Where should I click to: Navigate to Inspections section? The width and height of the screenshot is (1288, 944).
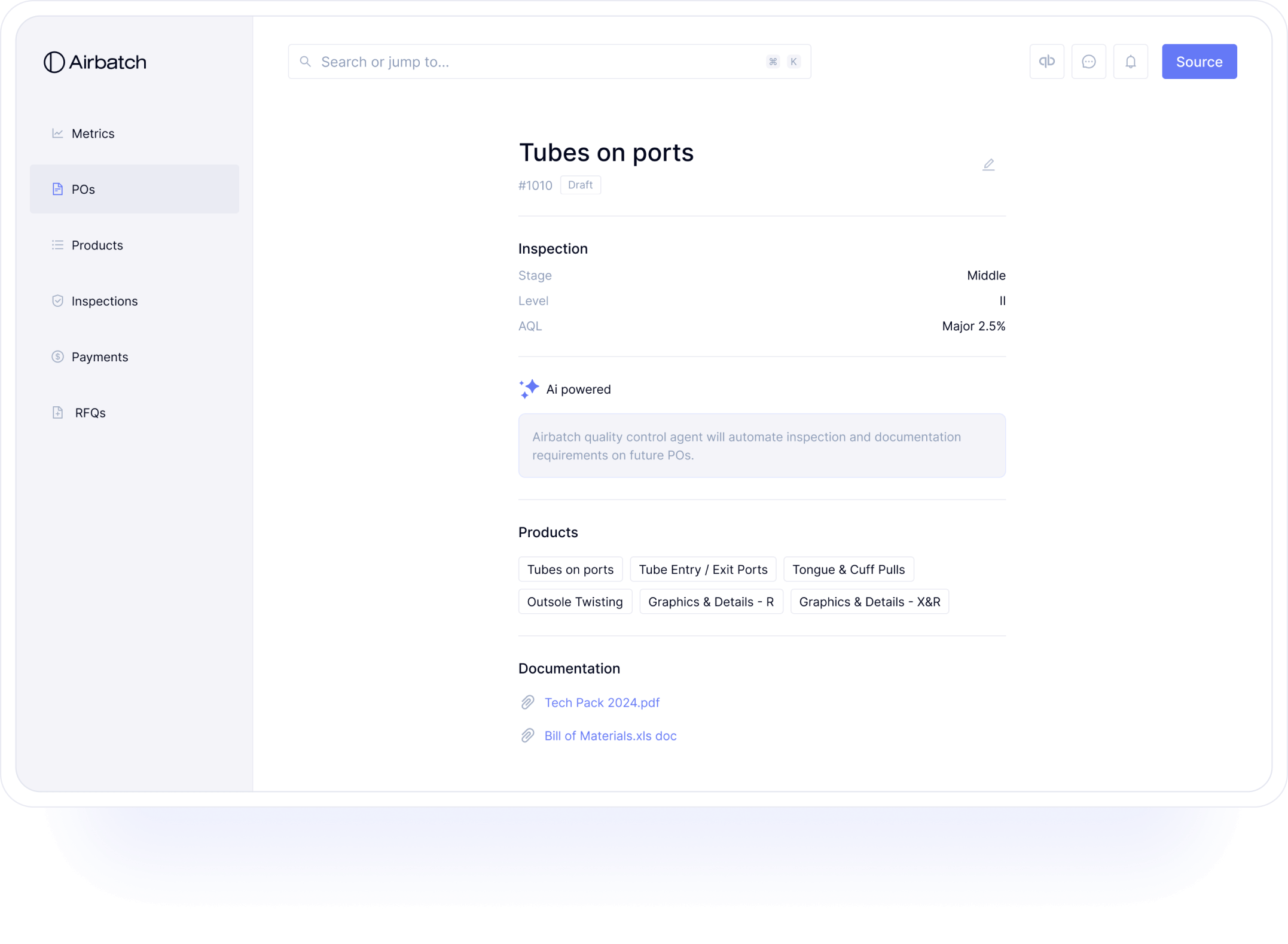(104, 301)
